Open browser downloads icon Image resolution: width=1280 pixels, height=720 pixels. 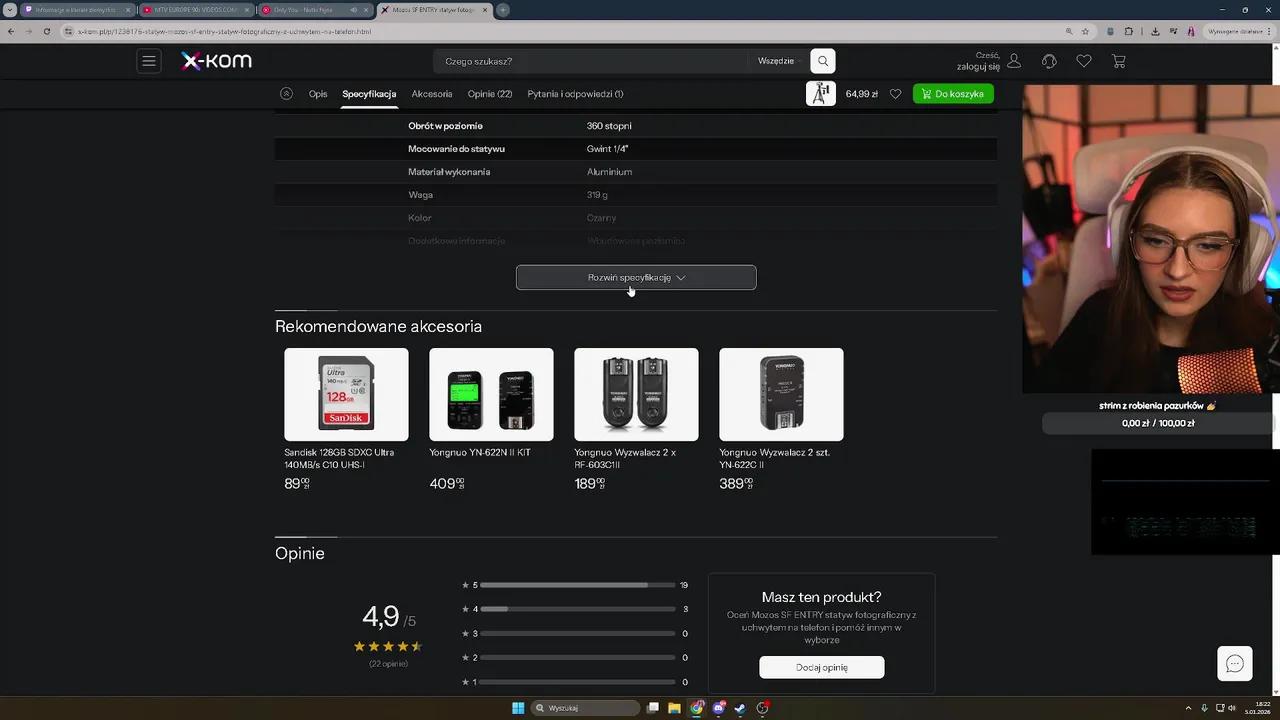(x=1155, y=31)
